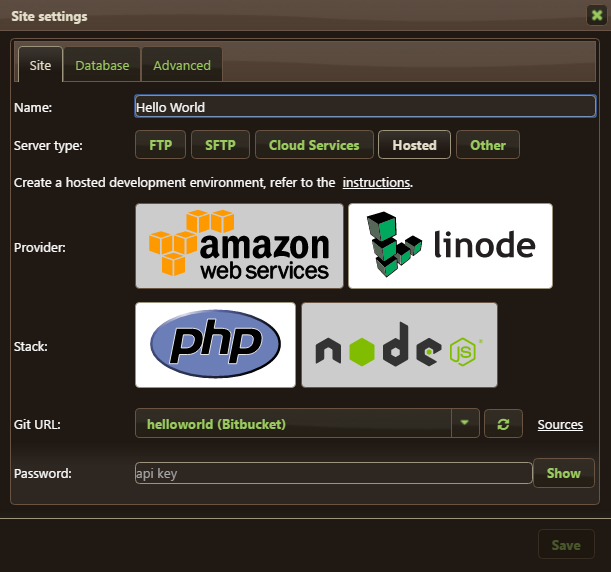Viewport: 611px width, 572px height.
Task: Focus the Password api key field
Action: (x=334, y=473)
